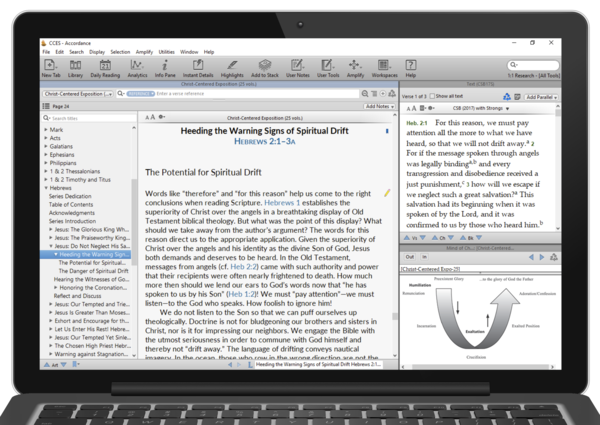Click the text size icon in CSB pane
Screen dimensions: 600x425
411,109
